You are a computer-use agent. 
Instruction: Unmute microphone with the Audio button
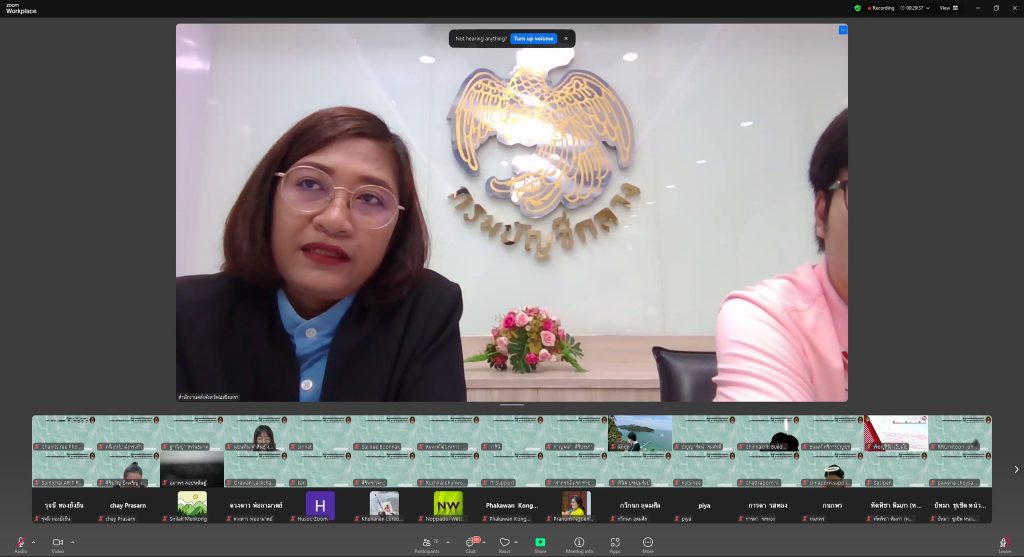pyautogui.click(x=20, y=545)
